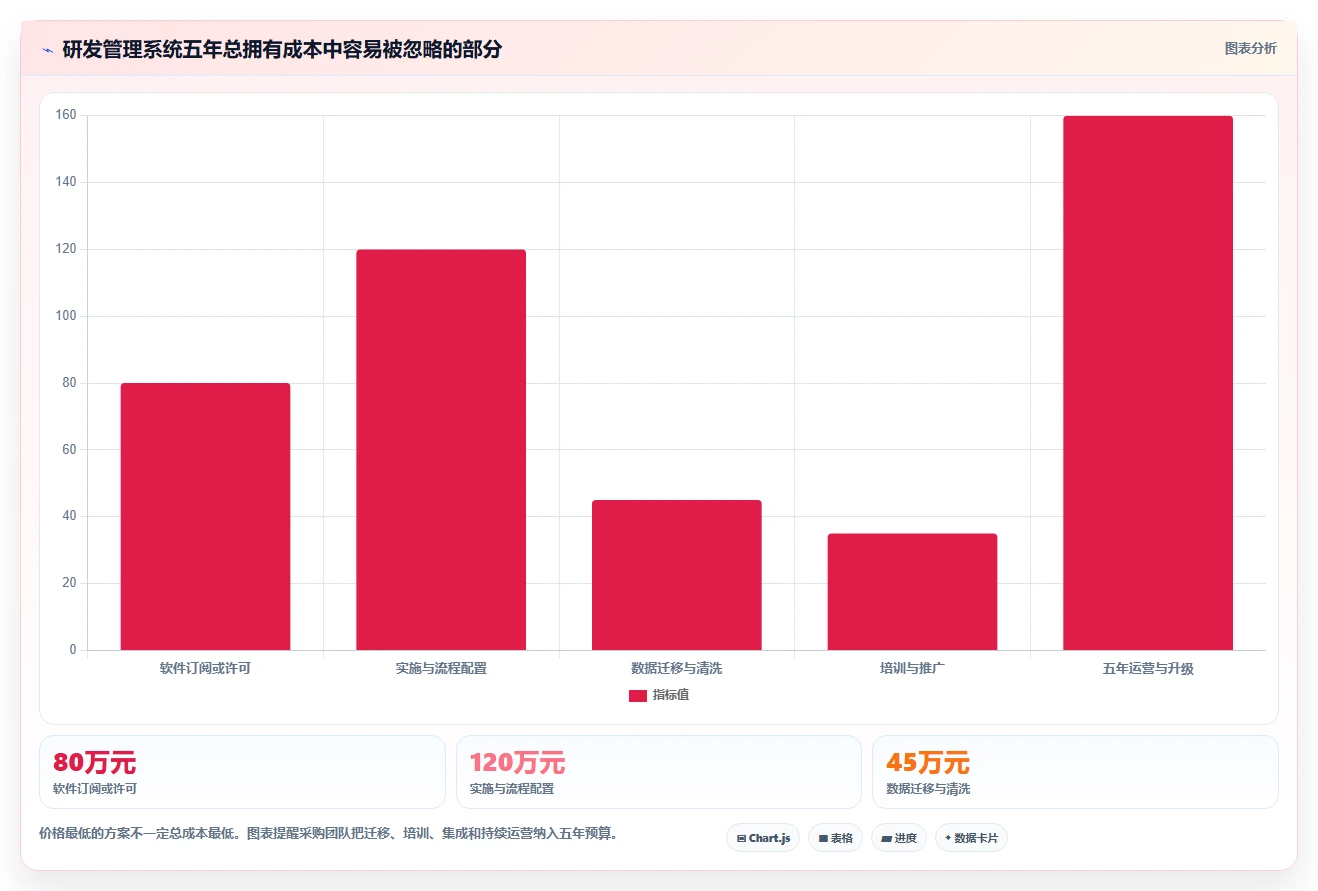Click the y-axis value 100
This screenshot has height=891, width=1318.
[x=66, y=316]
